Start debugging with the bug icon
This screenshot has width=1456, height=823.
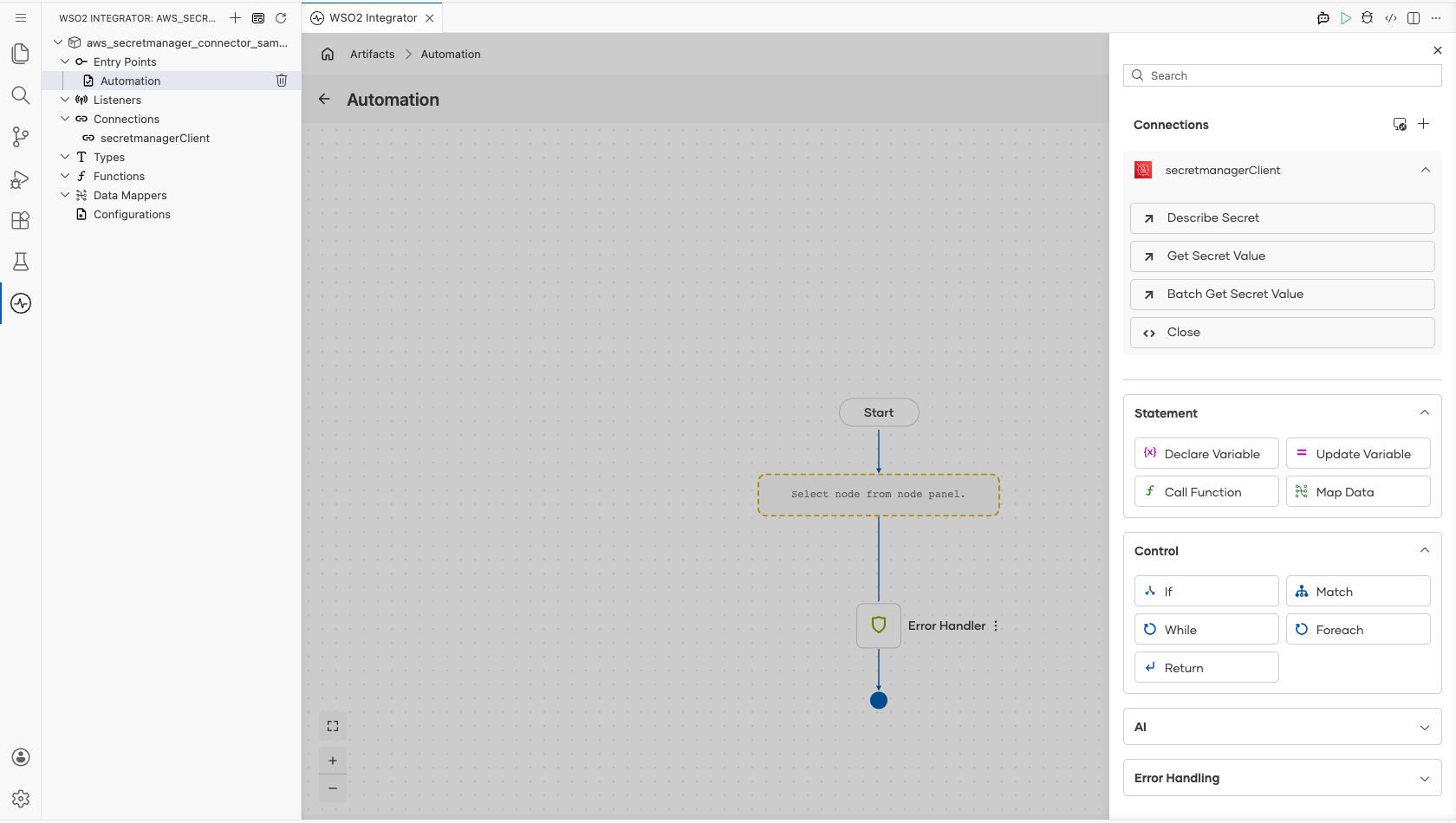point(1368,18)
